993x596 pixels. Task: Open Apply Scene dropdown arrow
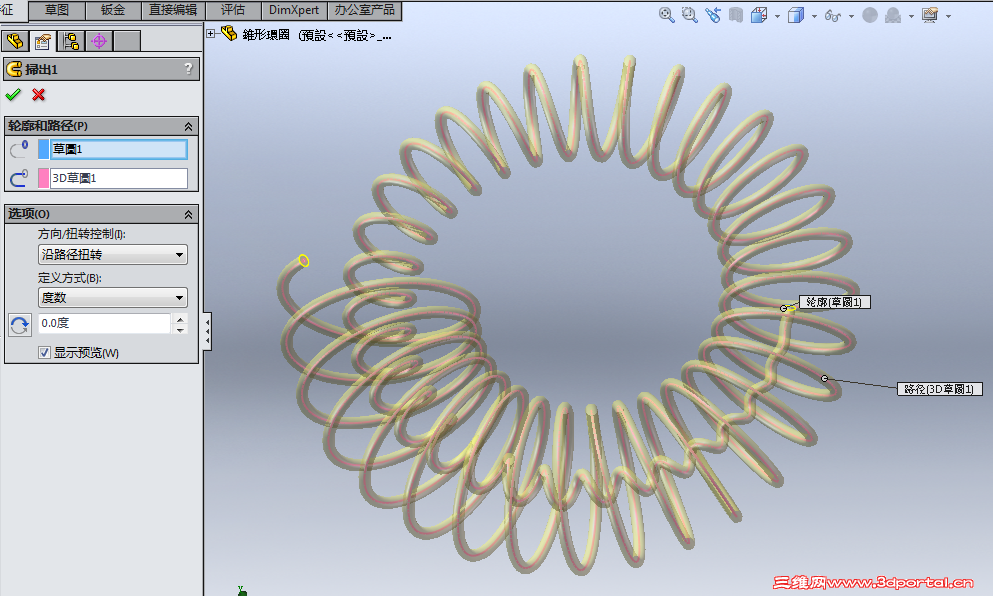pos(911,16)
